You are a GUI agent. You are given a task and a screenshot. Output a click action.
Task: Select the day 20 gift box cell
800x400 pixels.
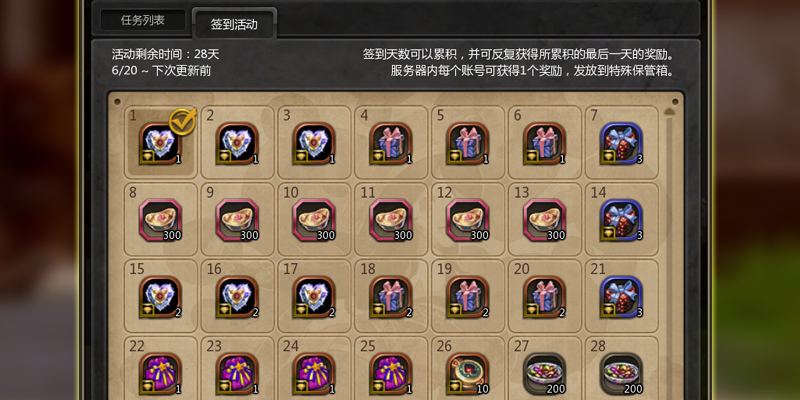[x=545, y=296]
